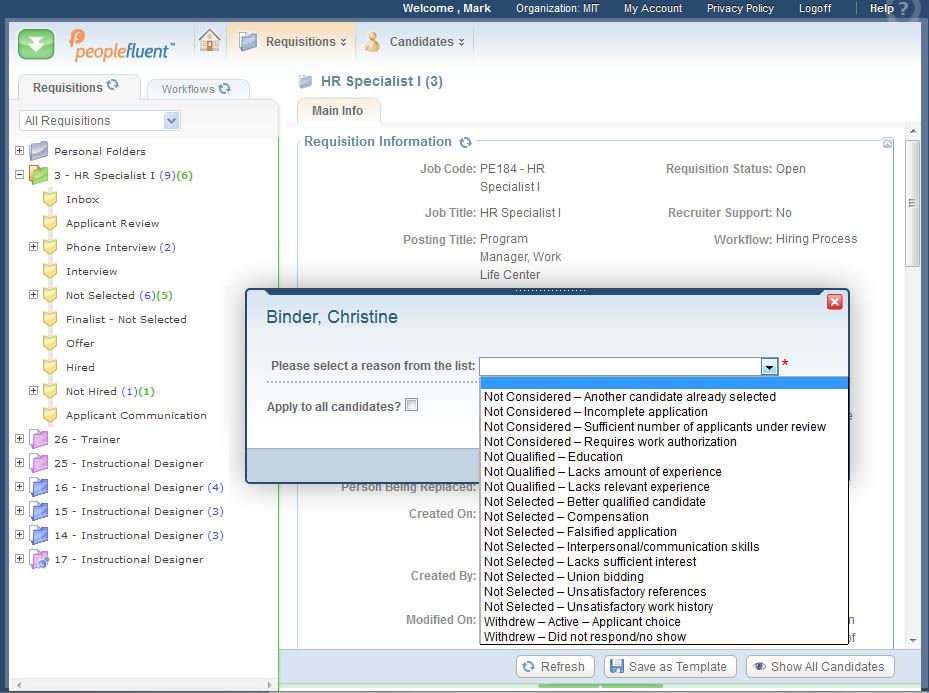Click the green download arrow icon
This screenshot has height=693, width=929.
pyautogui.click(x=36, y=44)
